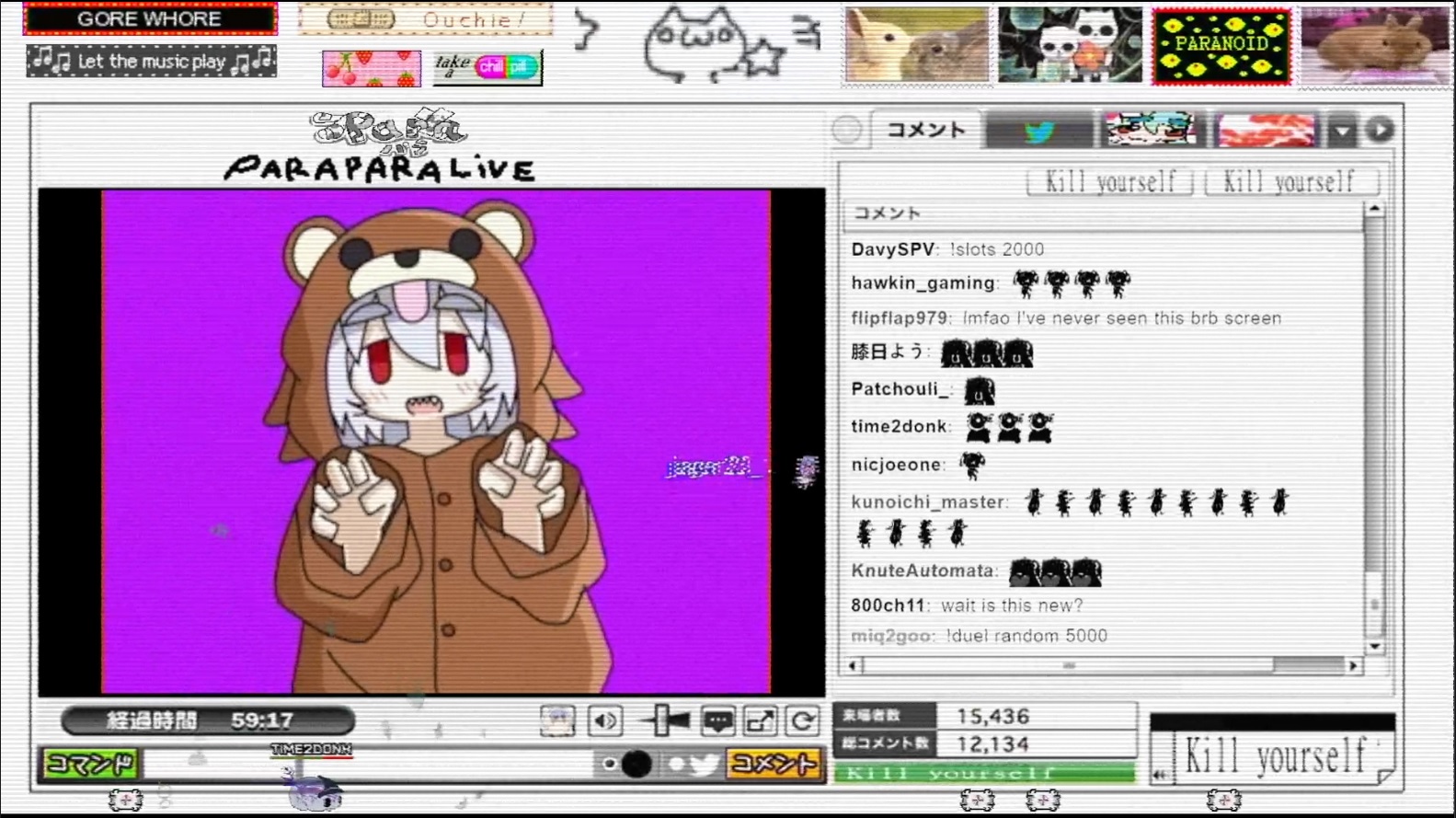Click the chat scrollbar up arrow
This screenshot has height=818, width=1456.
1374,210
